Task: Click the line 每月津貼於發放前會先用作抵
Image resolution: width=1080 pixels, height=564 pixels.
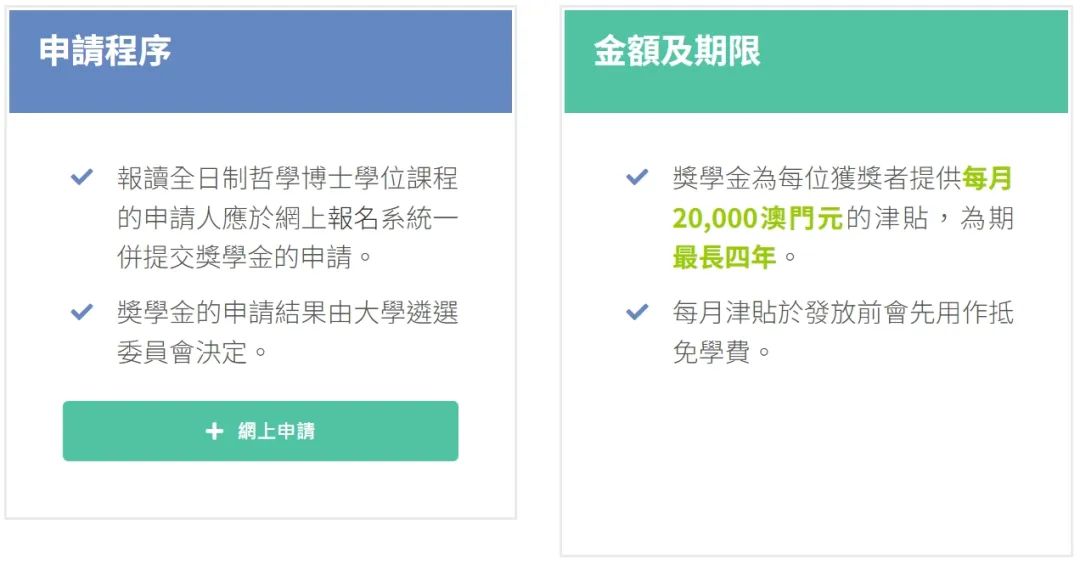Action: point(843,313)
